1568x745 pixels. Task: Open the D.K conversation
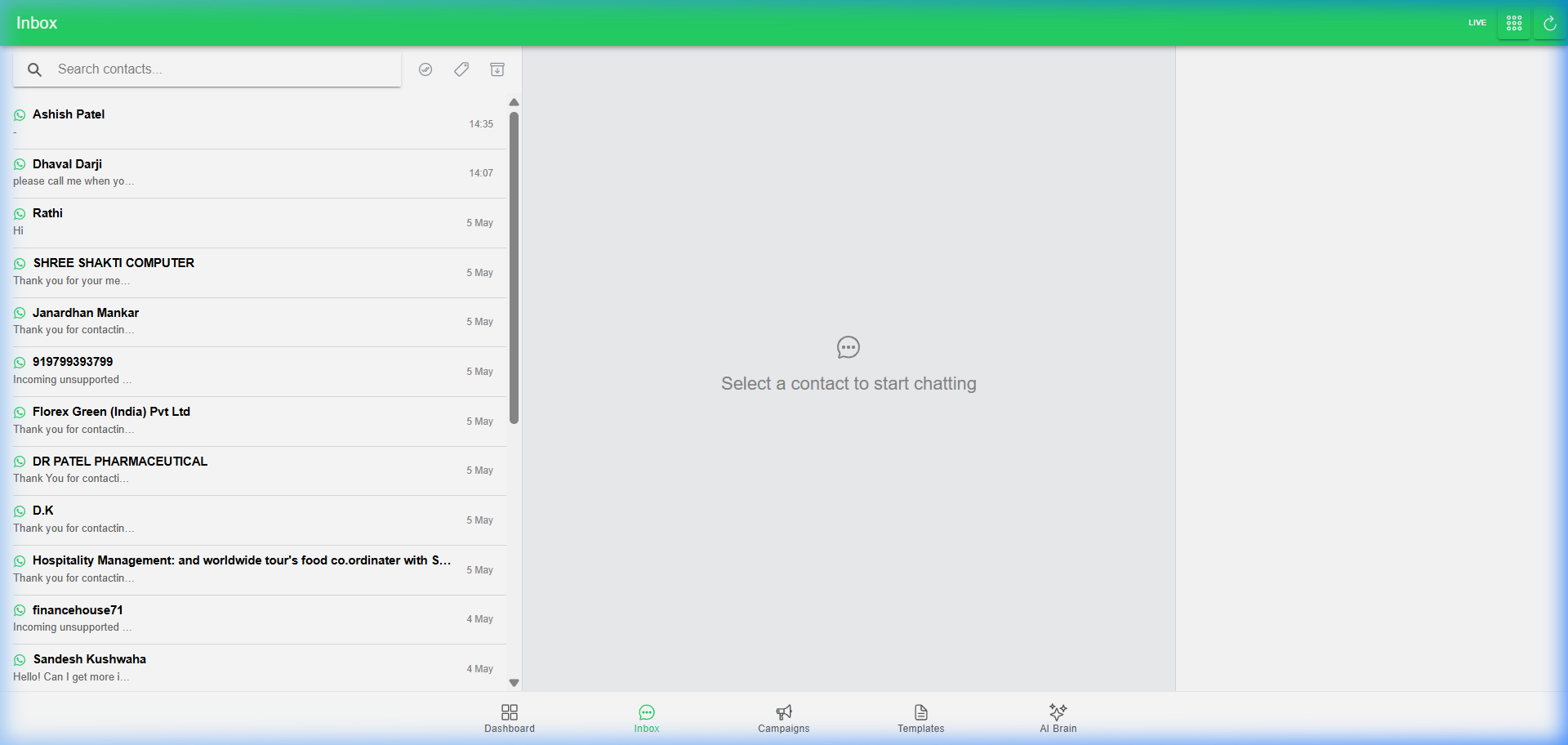[260, 520]
